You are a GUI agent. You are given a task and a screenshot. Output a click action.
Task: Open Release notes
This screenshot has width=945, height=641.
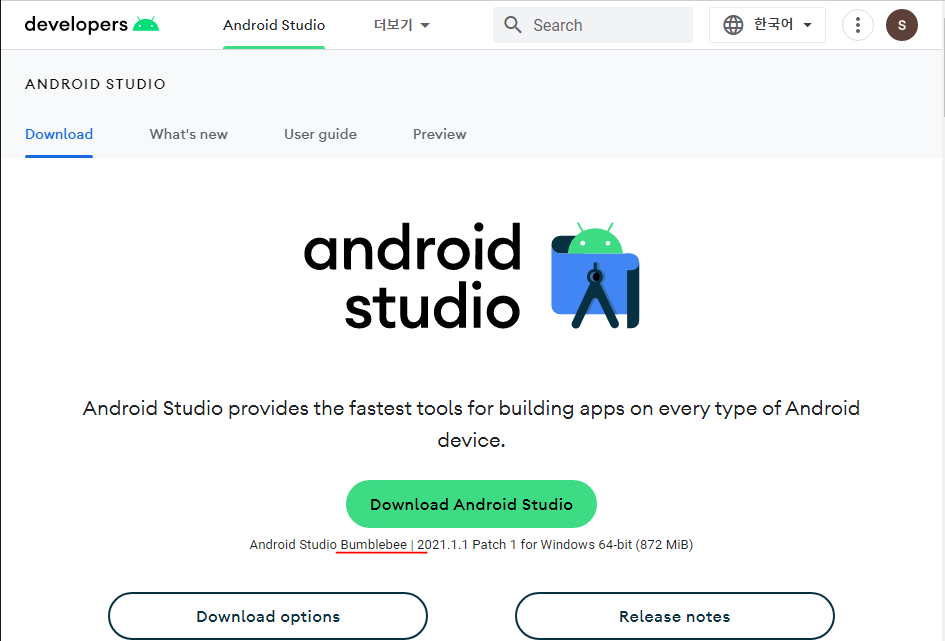(674, 616)
